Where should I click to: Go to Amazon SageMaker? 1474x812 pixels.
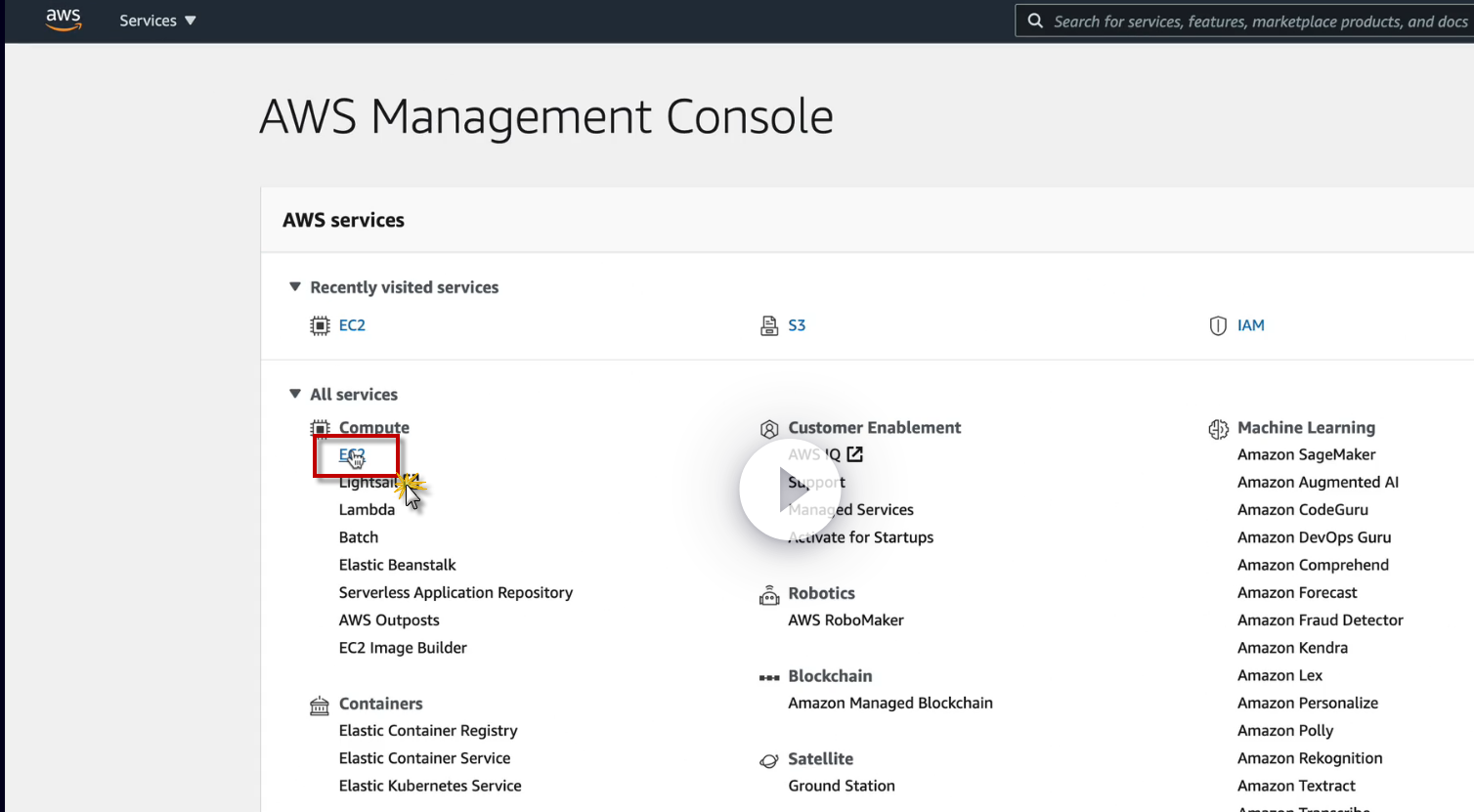coord(1306,454)
